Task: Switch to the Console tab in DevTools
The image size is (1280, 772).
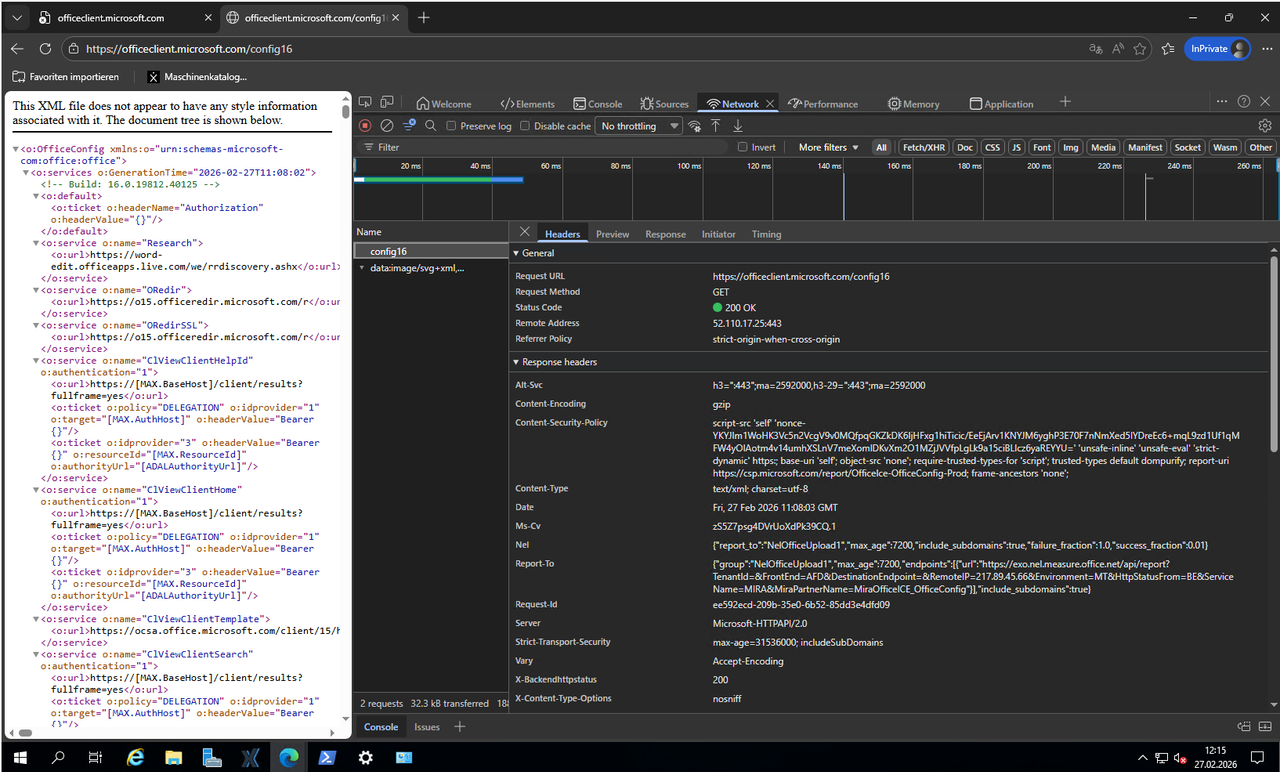Action: point(597,104)
